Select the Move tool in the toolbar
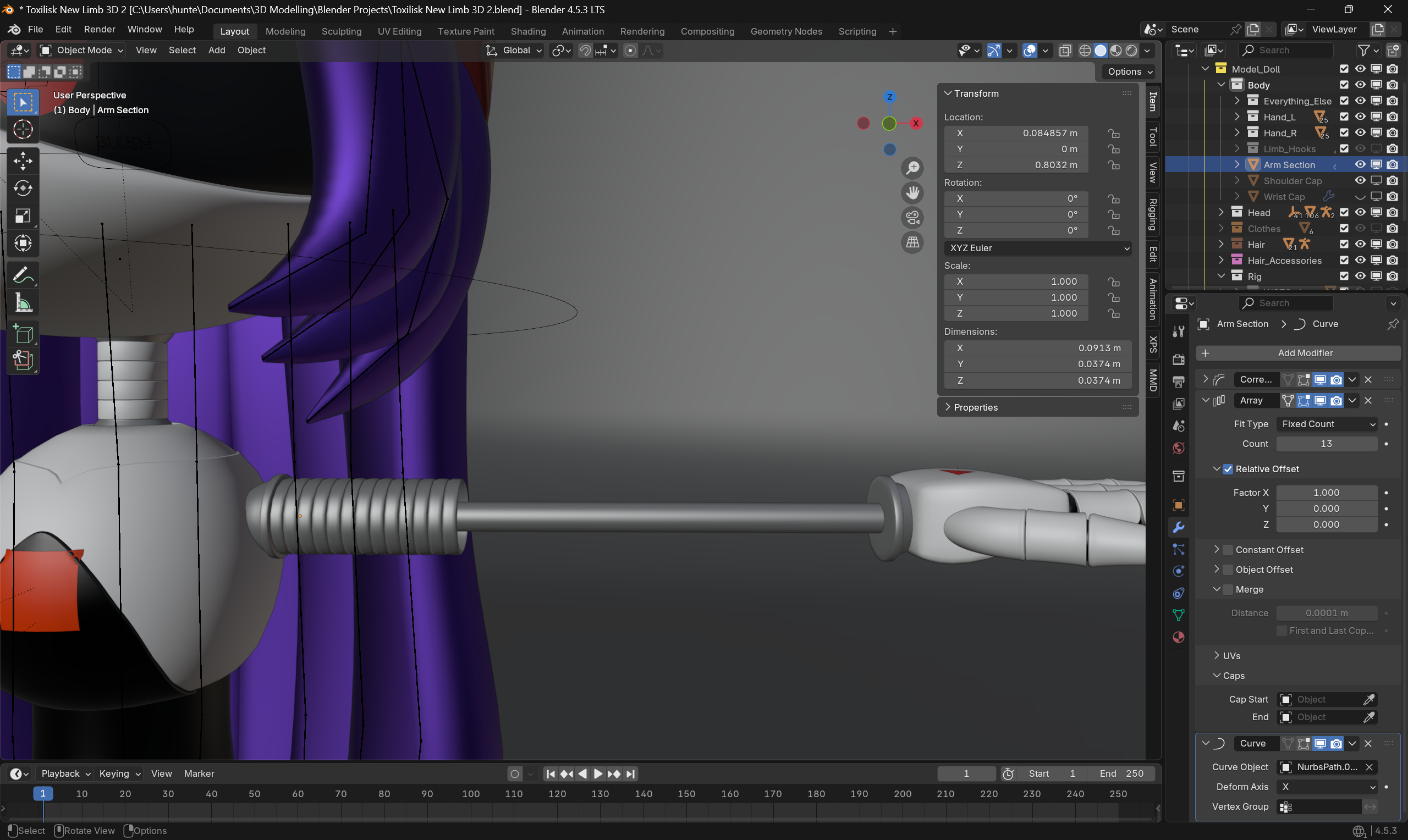The height and width of the screenshot is (840, 1408). coord(23,161)
